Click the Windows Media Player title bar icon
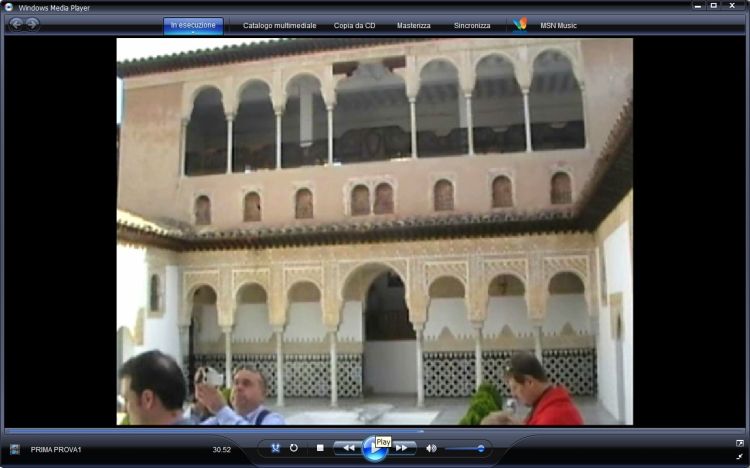Screen dimensions: 750x468 click(8, 7)
